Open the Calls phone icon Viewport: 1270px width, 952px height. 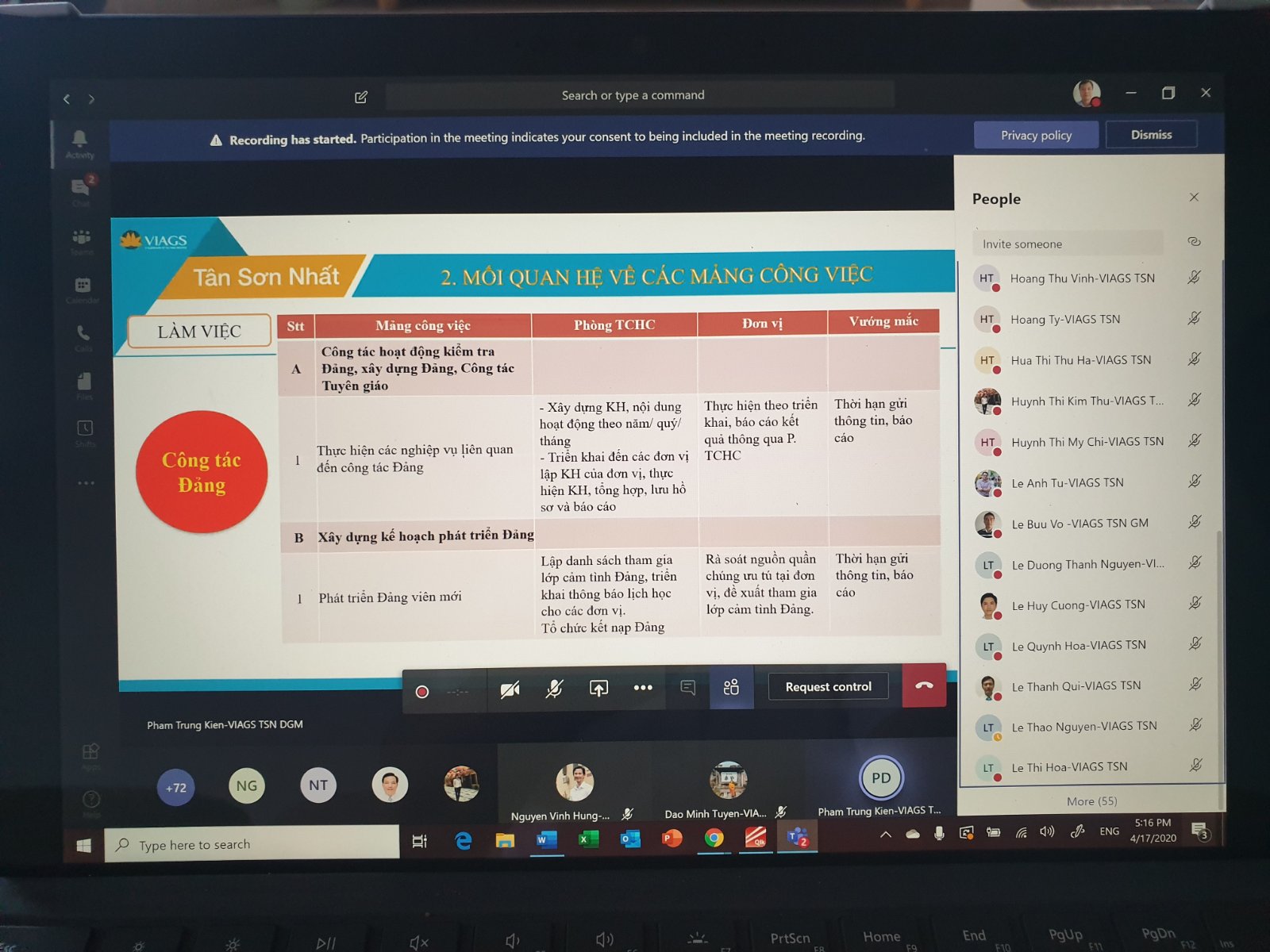click(x=83, y=336)
